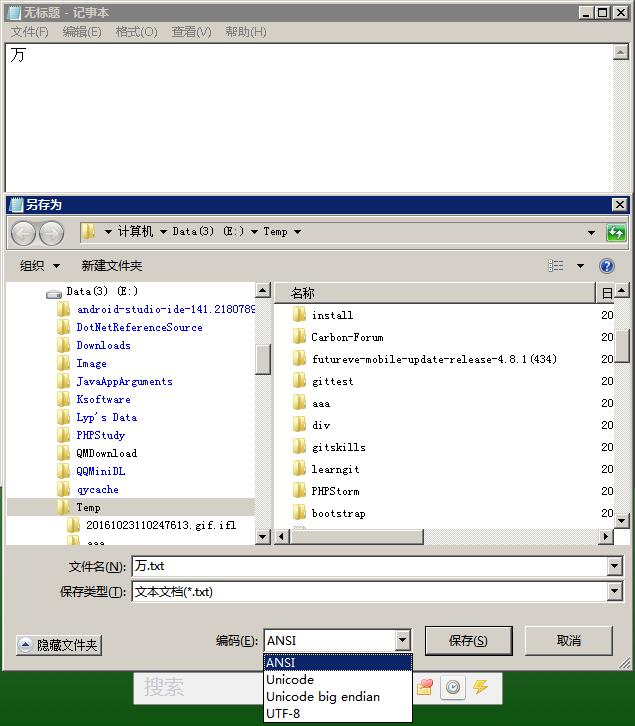Click the Data(3) (E:) drive icon in tree

(54, 293)
